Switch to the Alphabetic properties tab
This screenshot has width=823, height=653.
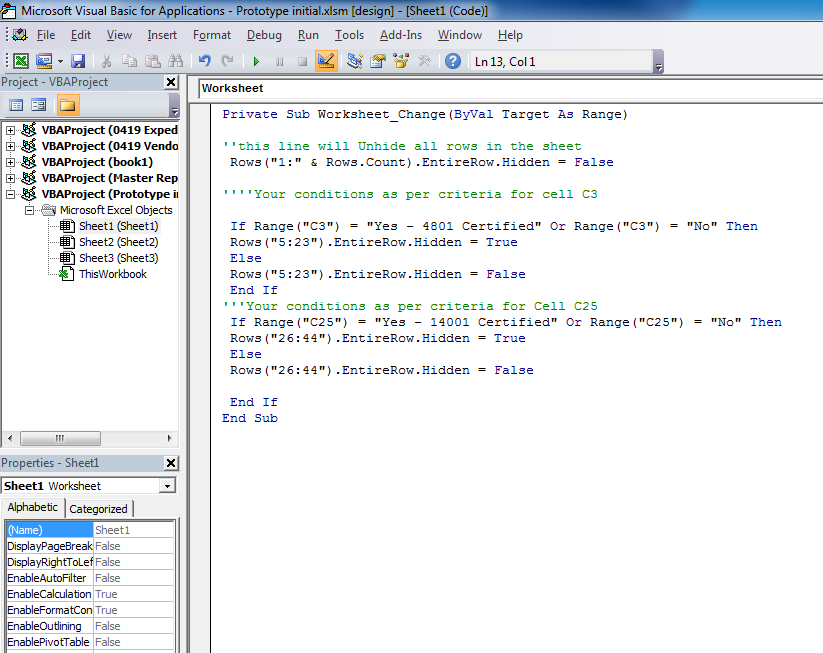tap(33, 508)
